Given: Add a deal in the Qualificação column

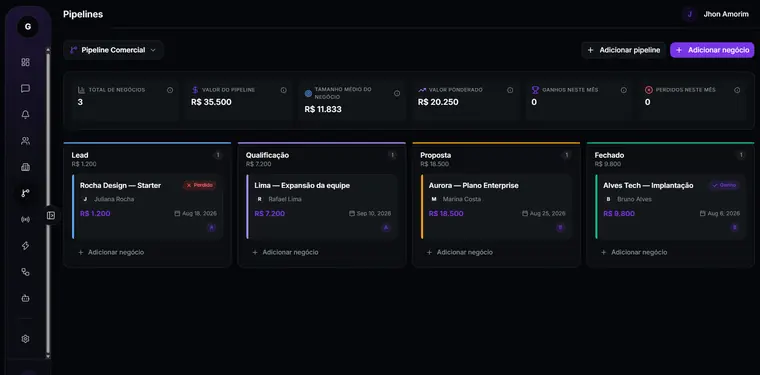Looking at the screenshot, I should [285, 252].
